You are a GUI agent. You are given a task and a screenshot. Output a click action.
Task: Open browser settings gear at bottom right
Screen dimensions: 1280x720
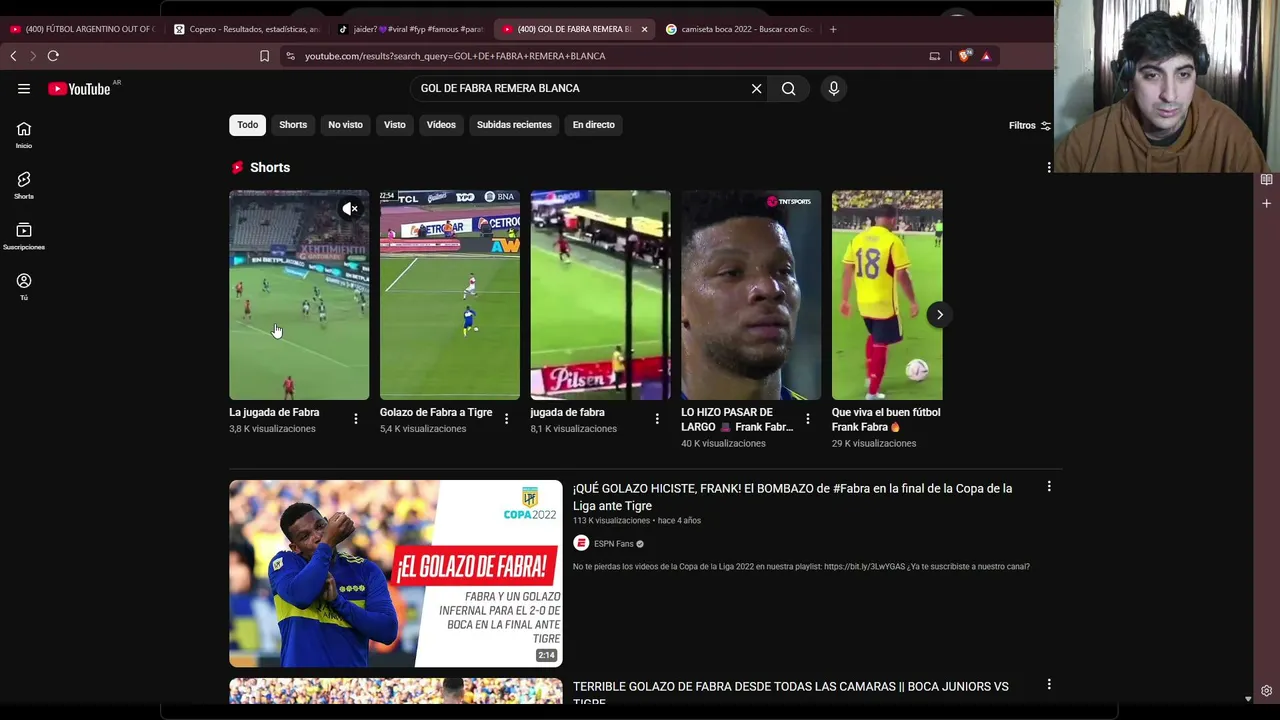[1267, 691]
